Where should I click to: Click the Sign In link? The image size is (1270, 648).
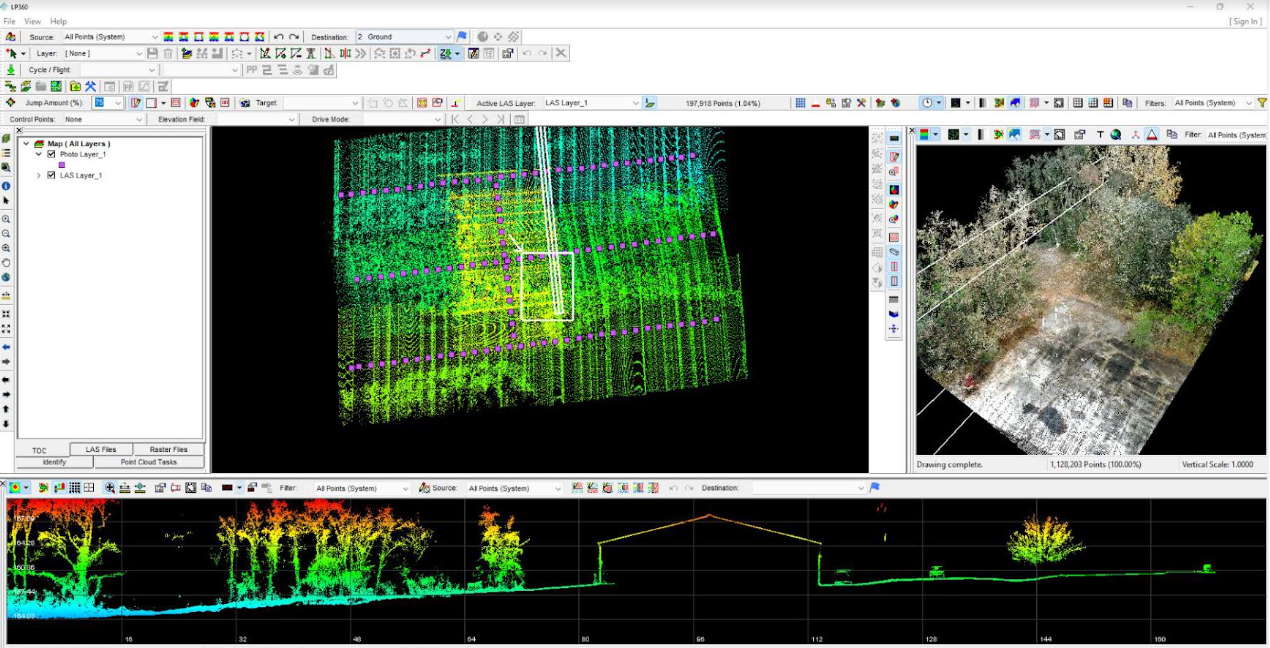tap(1244, 21)
